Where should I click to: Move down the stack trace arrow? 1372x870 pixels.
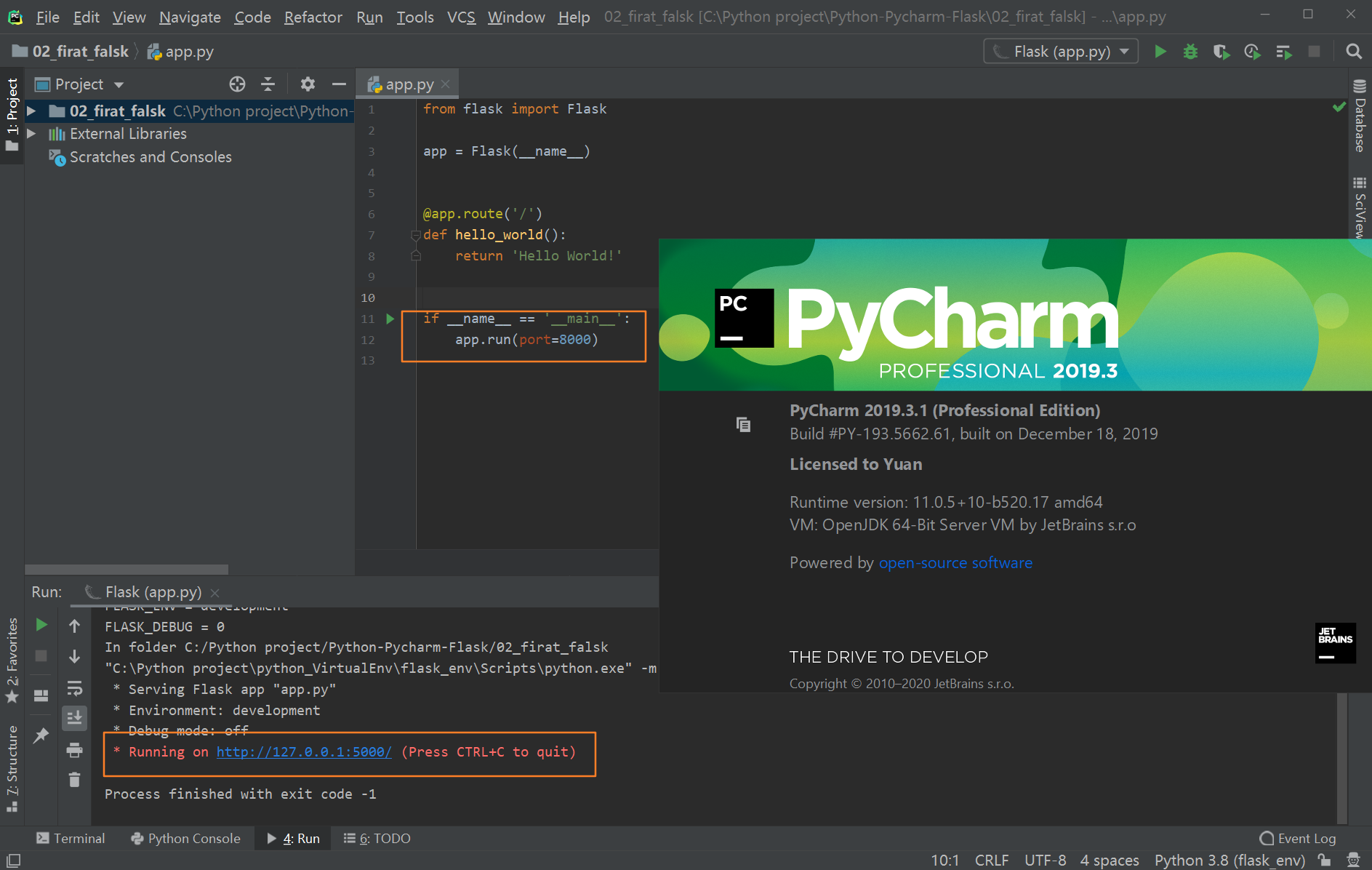(x=74, y=657)
